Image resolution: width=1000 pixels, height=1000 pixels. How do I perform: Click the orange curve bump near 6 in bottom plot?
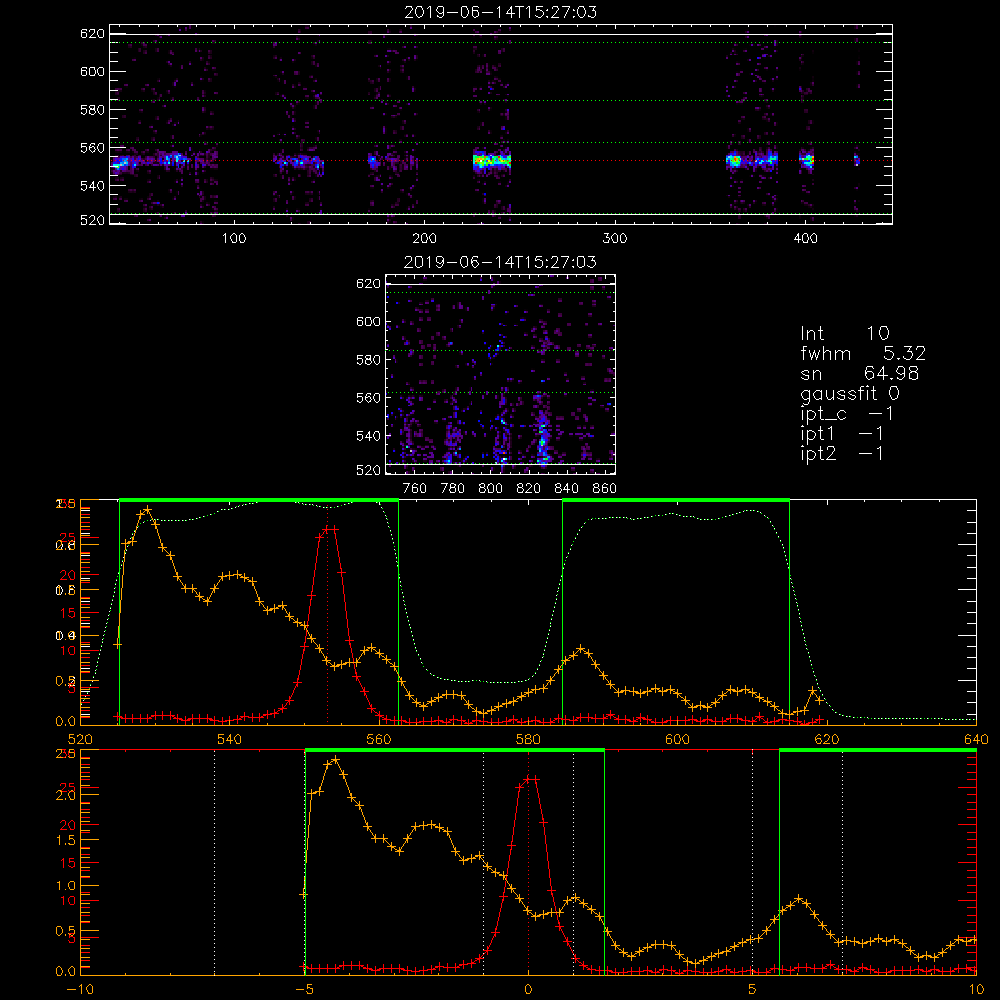coord(799,899)
